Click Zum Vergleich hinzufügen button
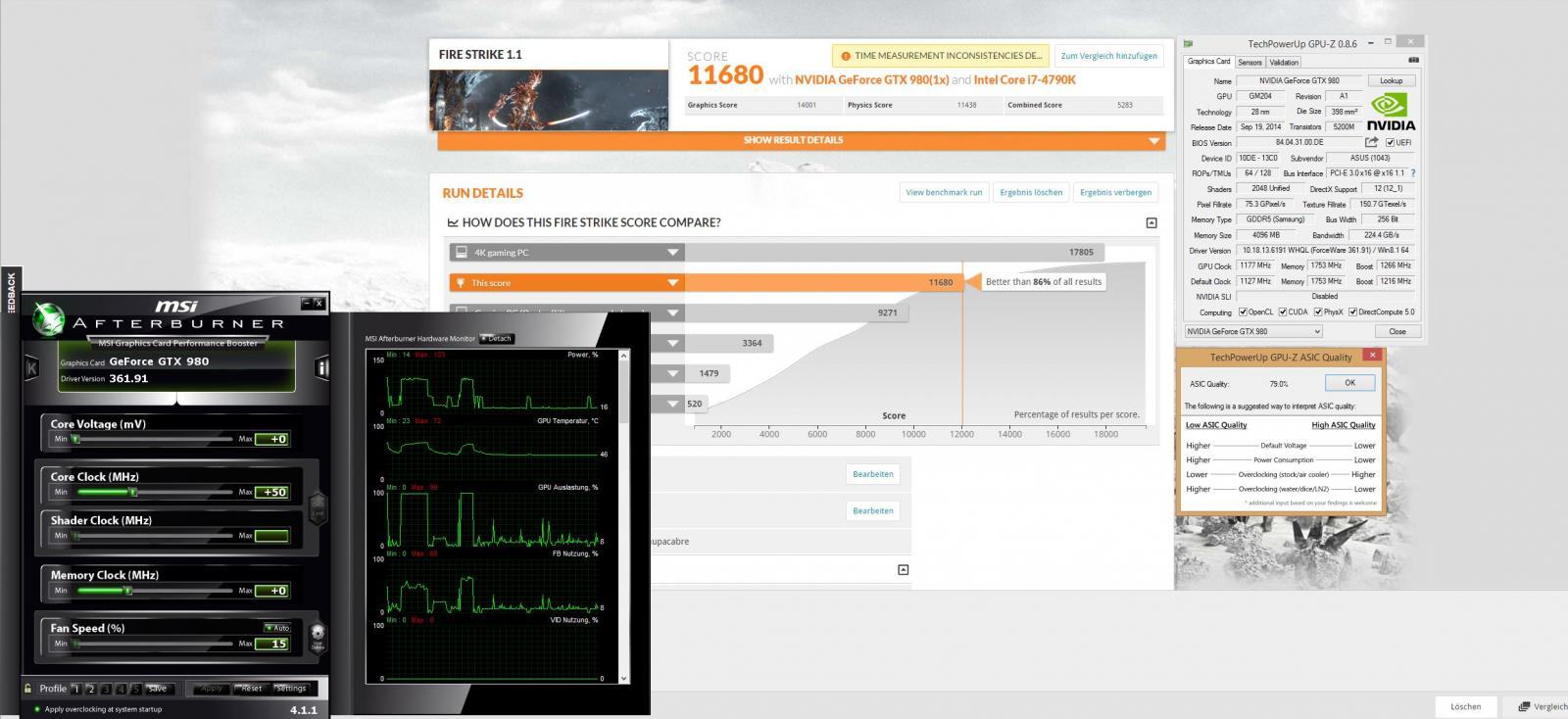1568x719 pixels. [x=1109, y=56]
